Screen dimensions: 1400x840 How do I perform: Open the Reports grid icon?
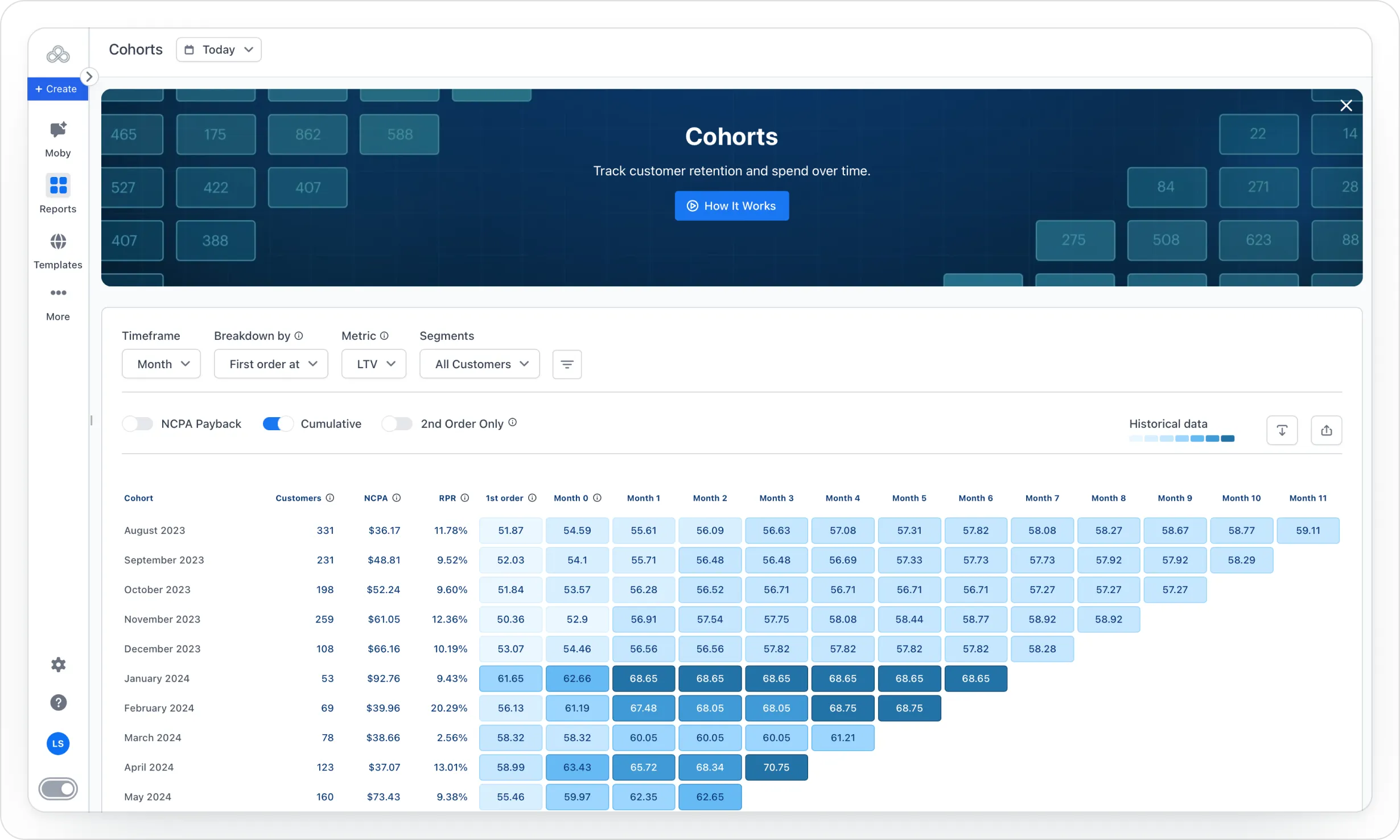coord(58,186)
